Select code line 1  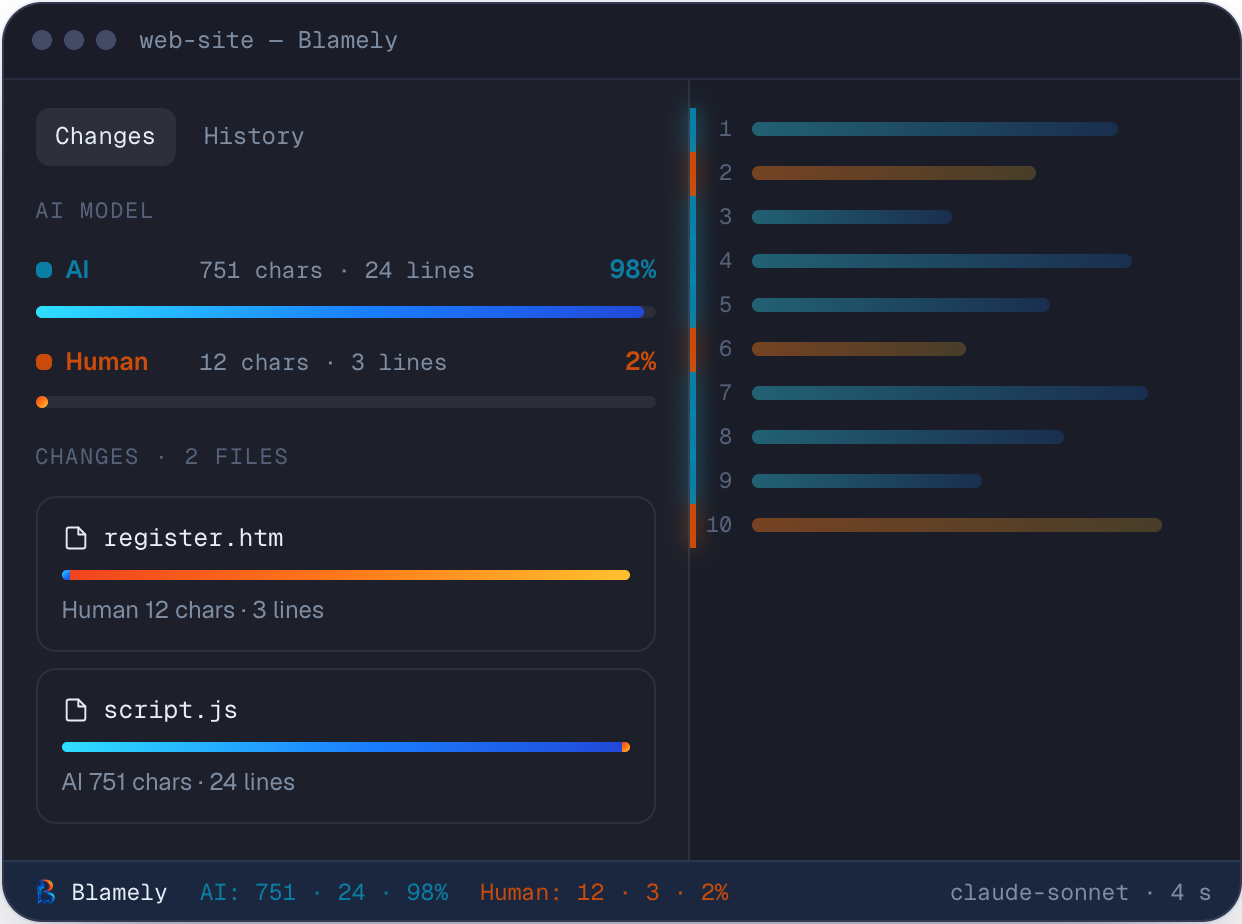tap(935, 129)
